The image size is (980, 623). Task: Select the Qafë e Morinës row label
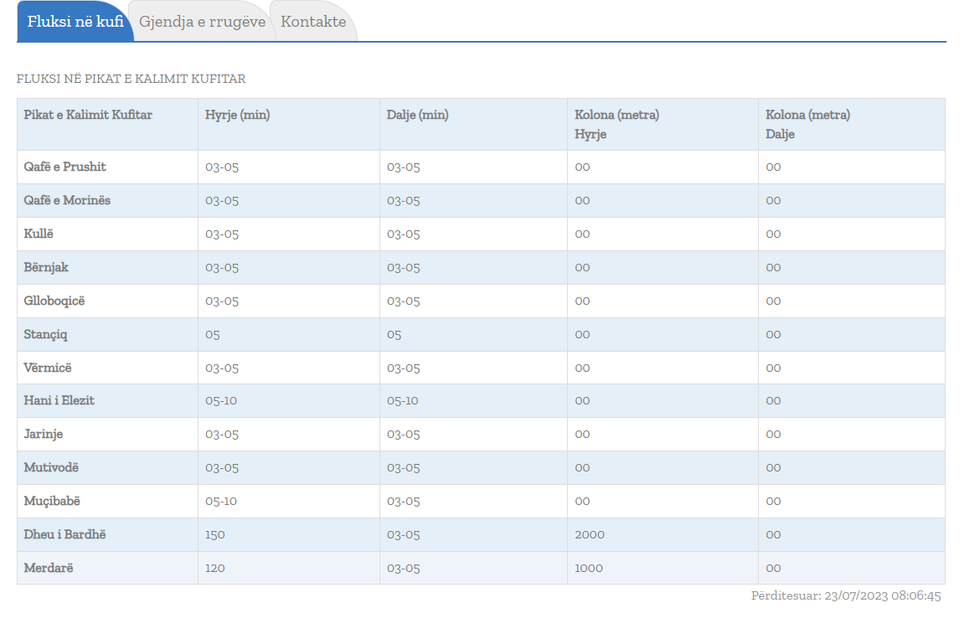67,201
